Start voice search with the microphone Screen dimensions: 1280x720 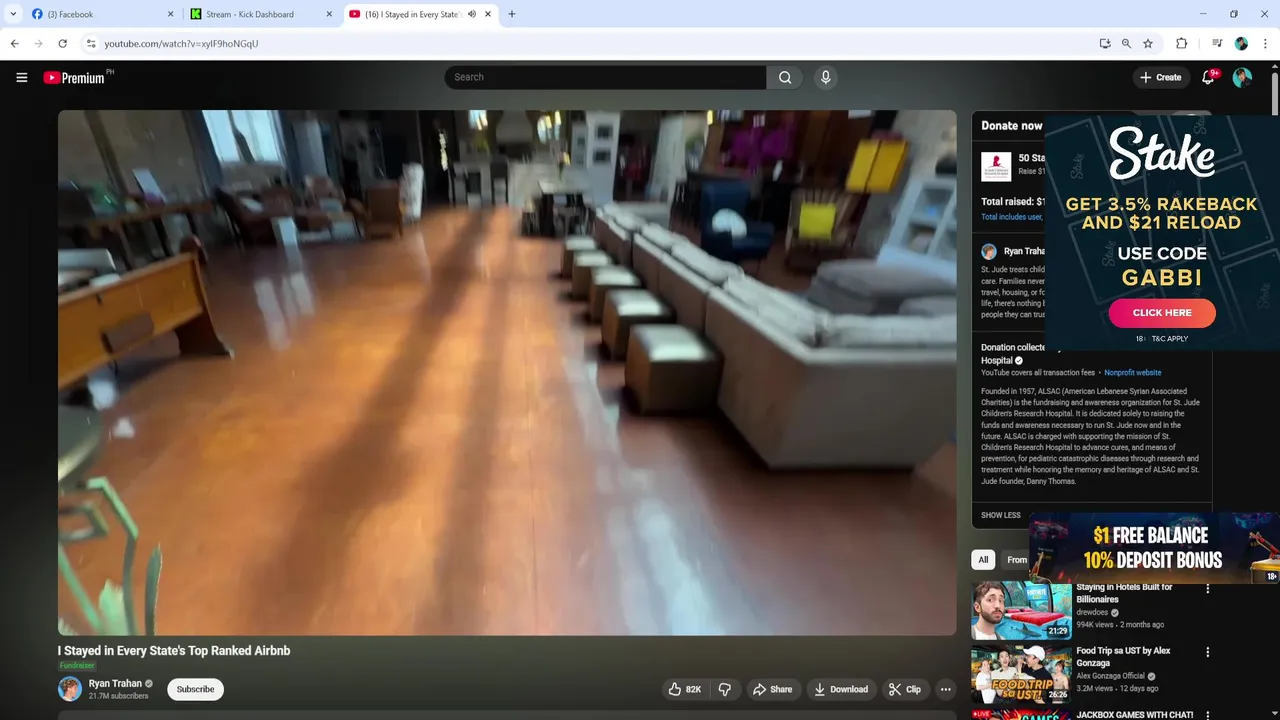pos(825,77)
